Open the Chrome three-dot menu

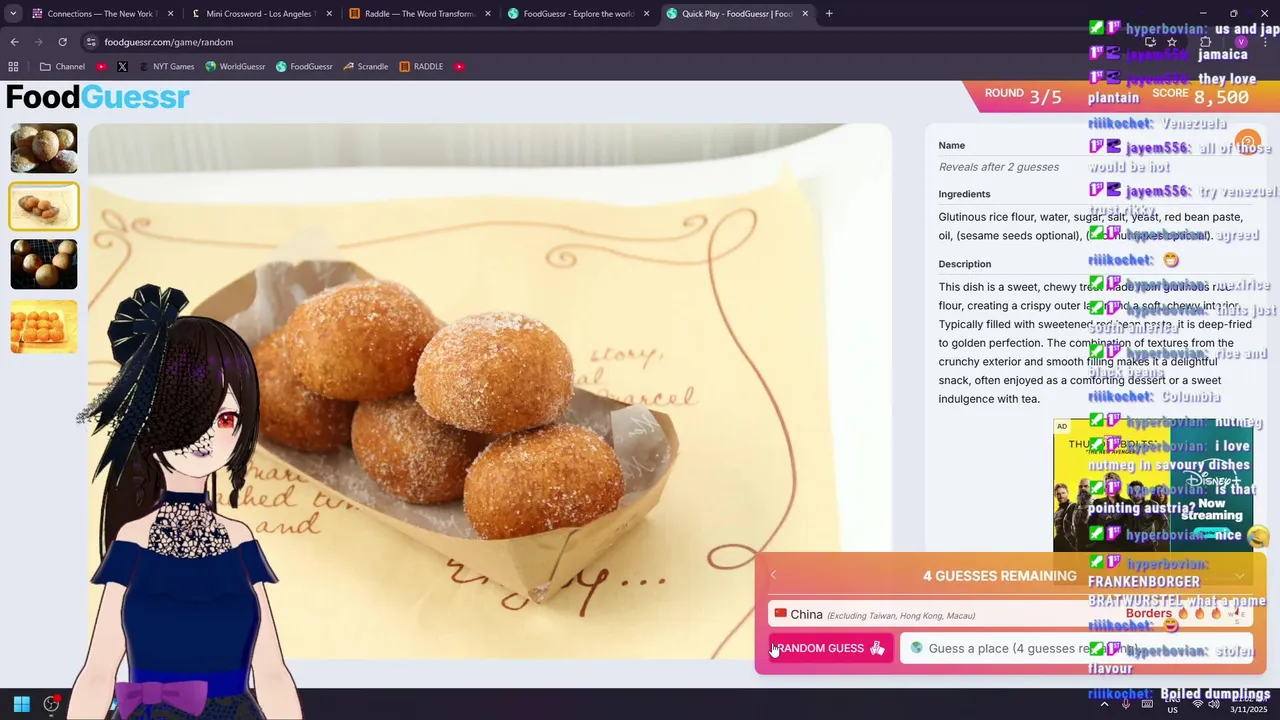click(x=1263, y=42)
